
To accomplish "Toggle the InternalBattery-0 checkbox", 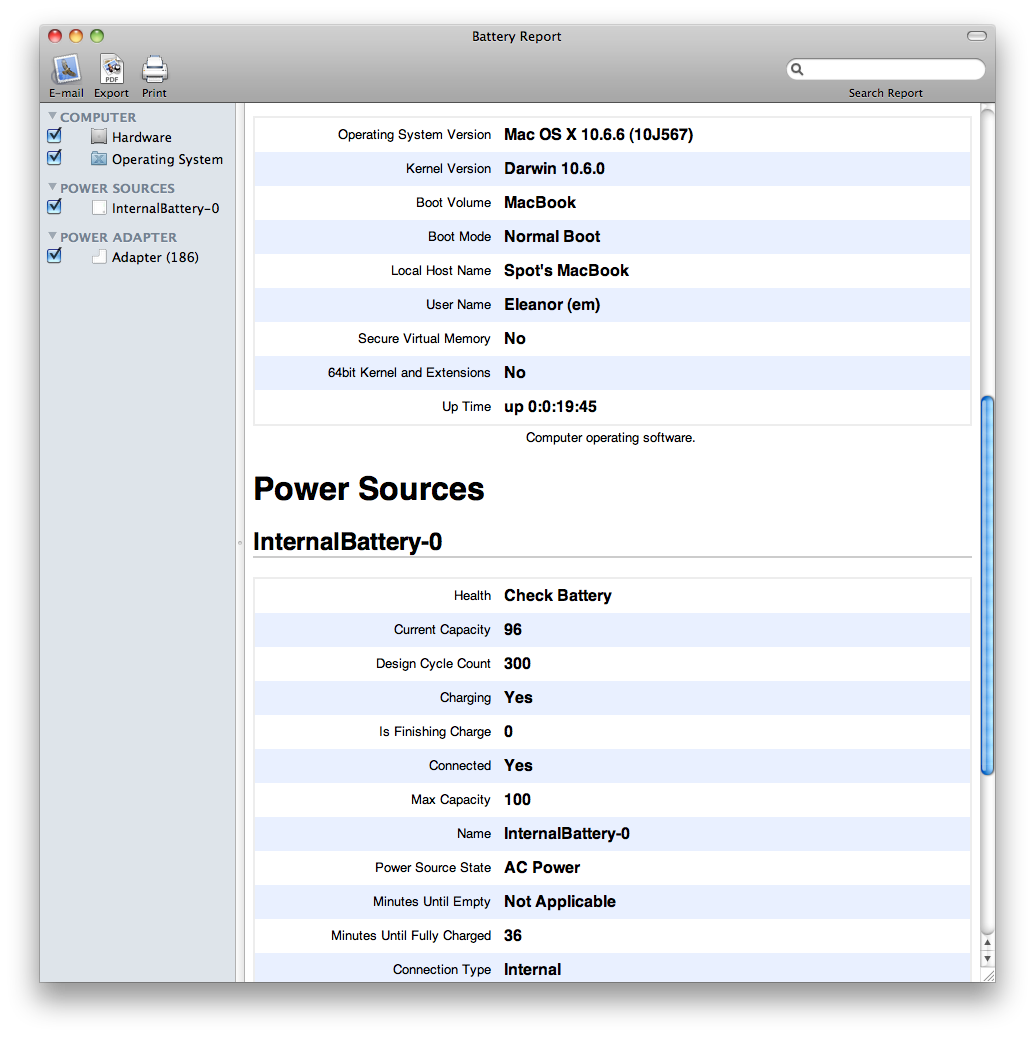I will tap(54, 206).
